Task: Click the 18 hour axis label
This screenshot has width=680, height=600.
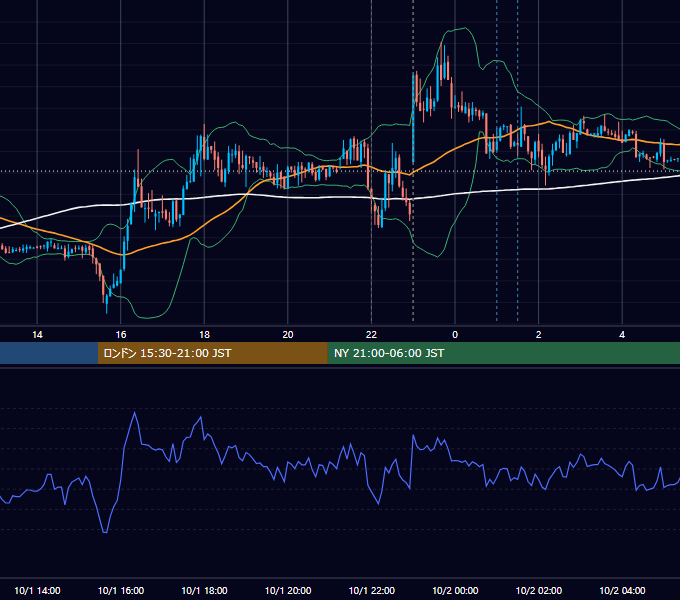Action: pos(204,335)
